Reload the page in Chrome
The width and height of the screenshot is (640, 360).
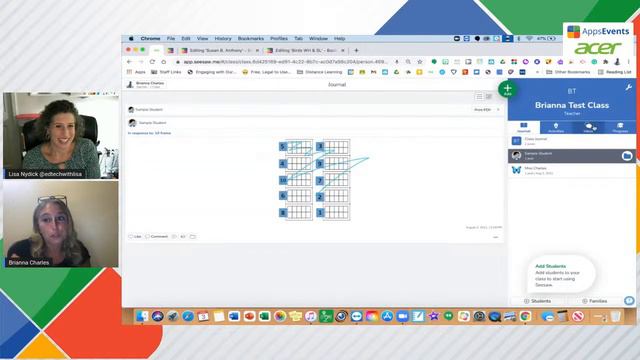(x=152, y=62)
